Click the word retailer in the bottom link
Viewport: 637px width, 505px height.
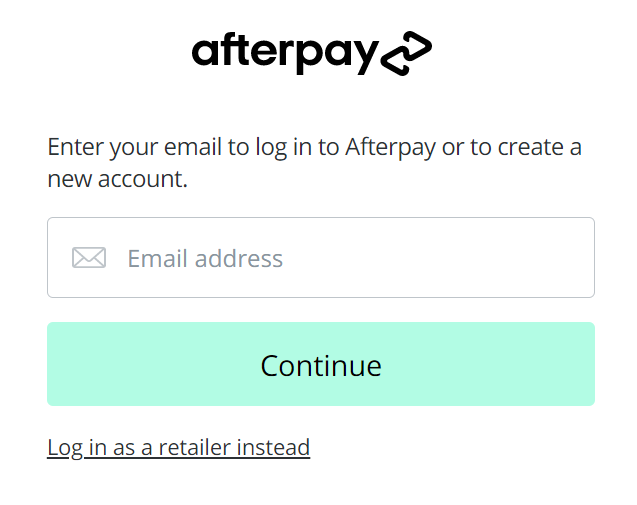coord(195,447)
